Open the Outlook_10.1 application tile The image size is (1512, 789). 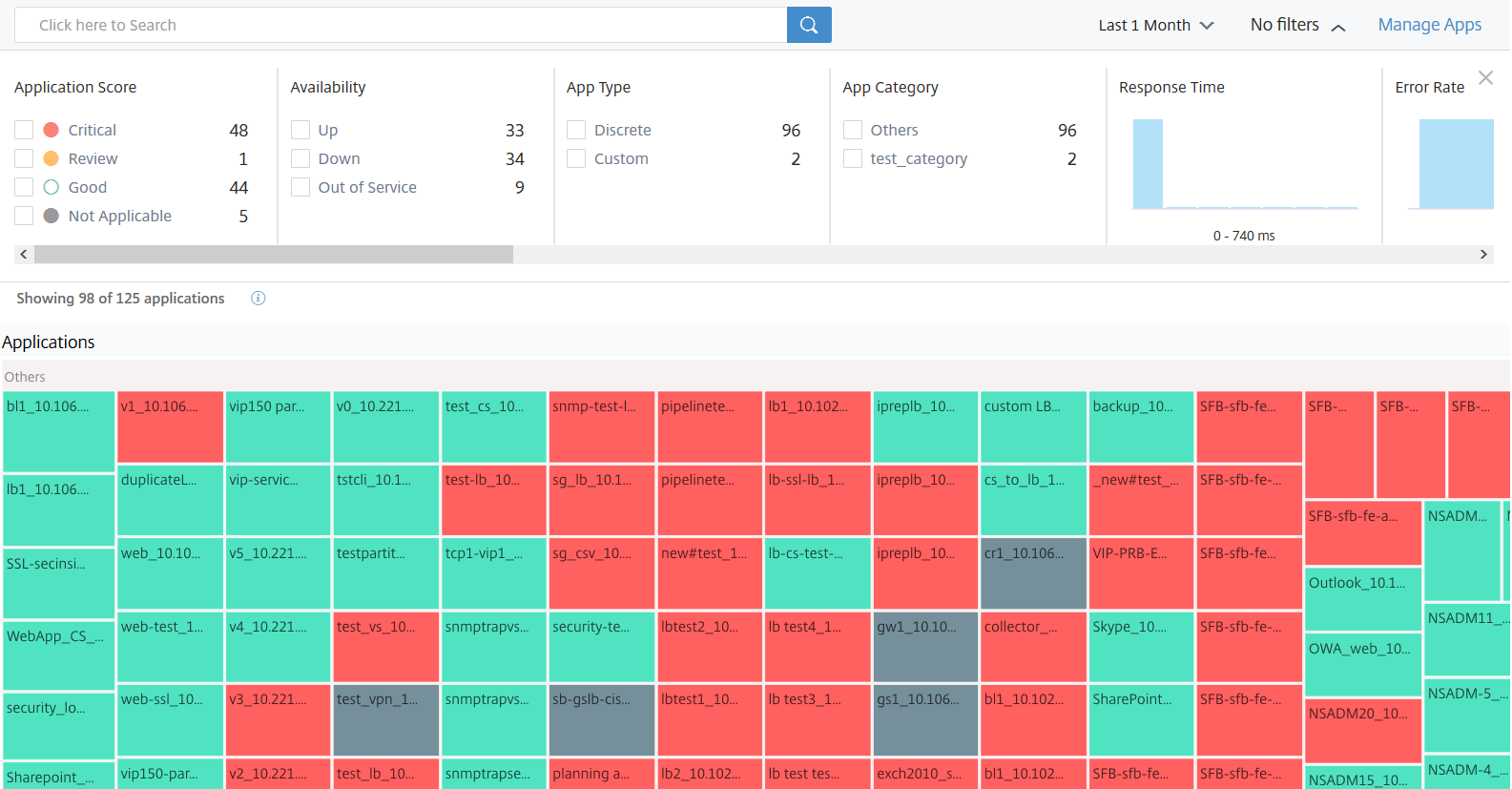click(x=1363, y=599)
